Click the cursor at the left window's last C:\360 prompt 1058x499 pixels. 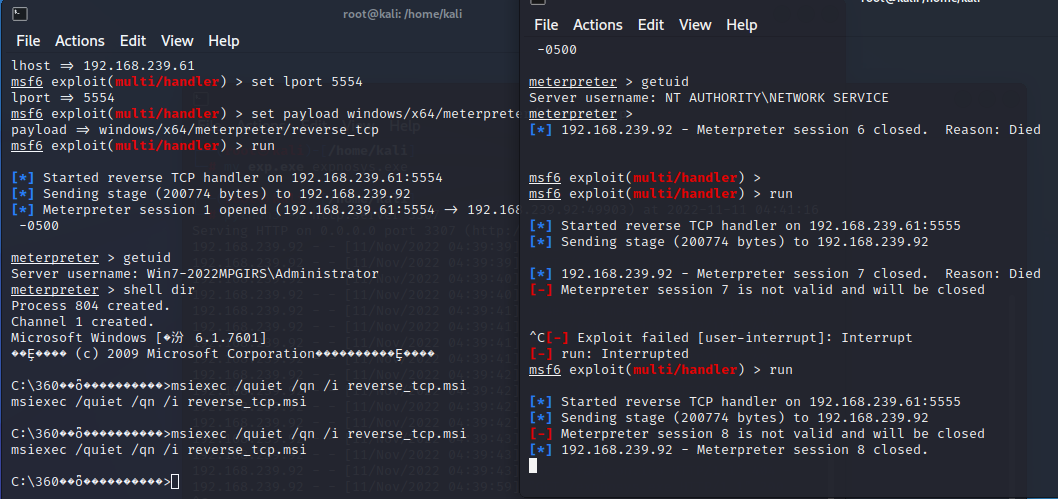click(175, 481)
